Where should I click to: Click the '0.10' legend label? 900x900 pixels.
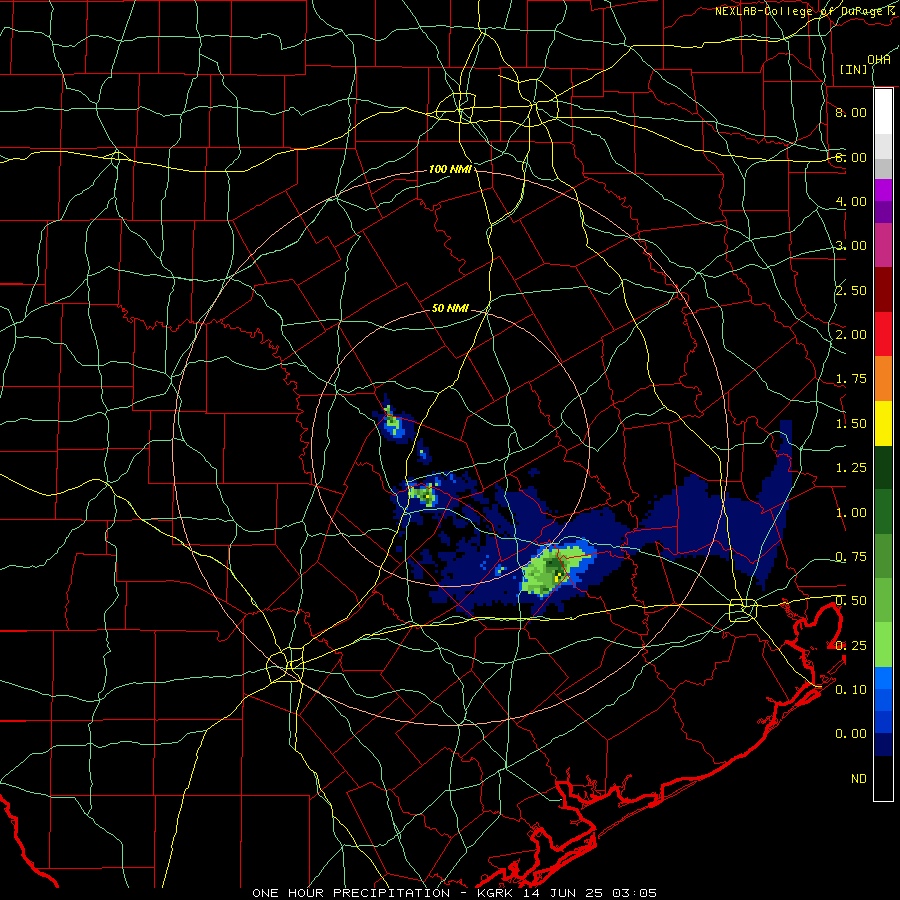click(851, 690)
